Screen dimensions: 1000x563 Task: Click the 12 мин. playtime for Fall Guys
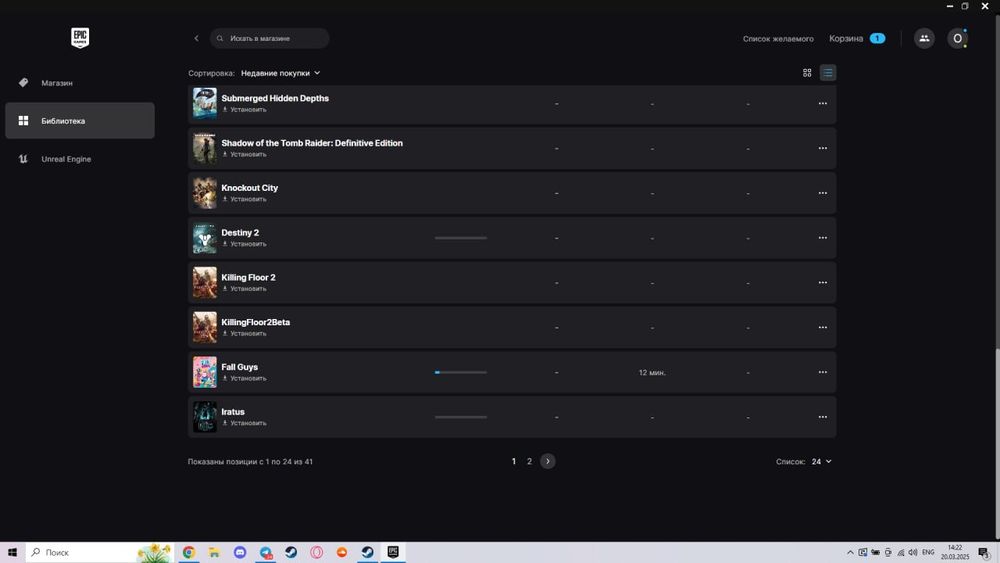pos(652,372)
